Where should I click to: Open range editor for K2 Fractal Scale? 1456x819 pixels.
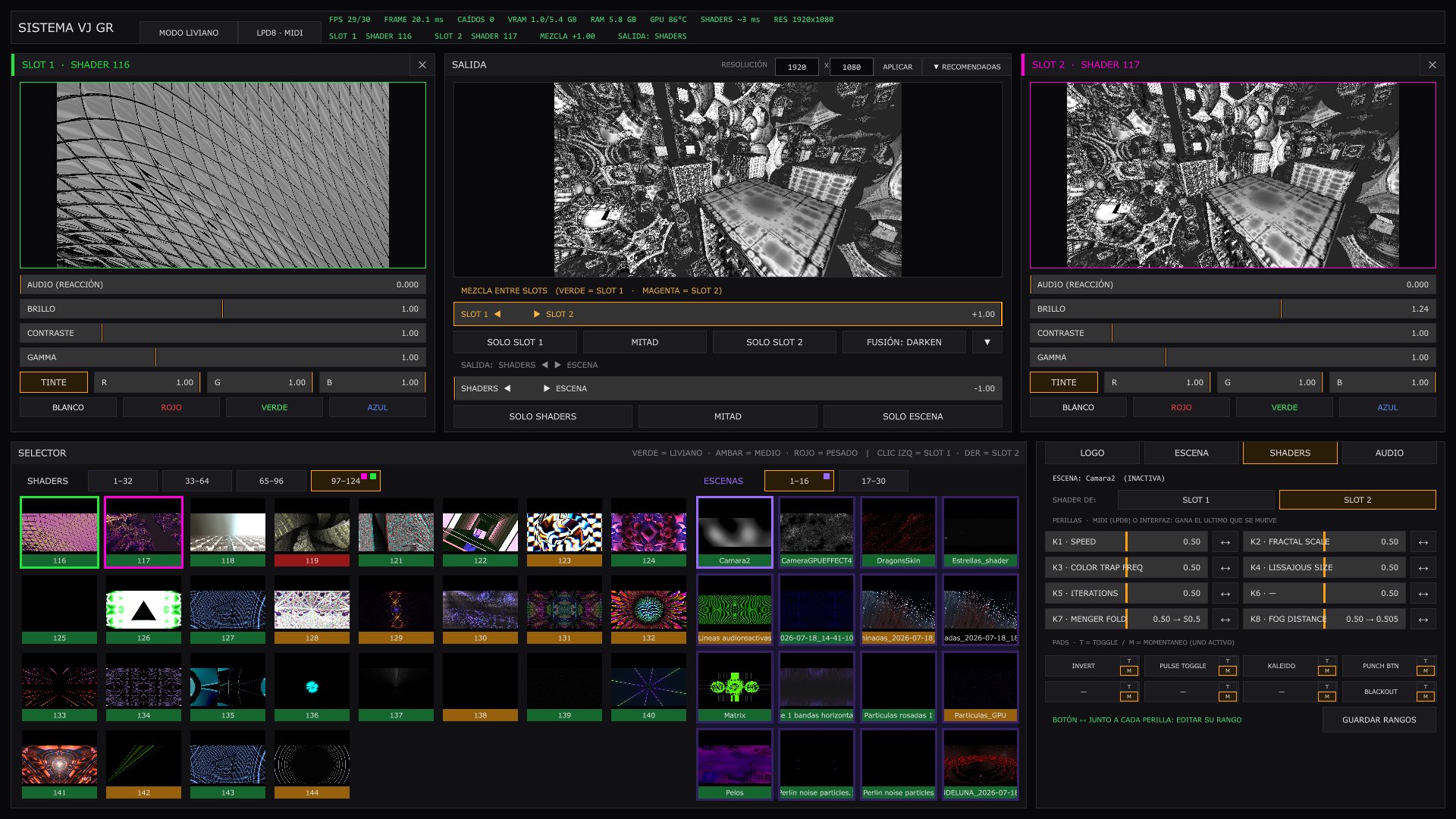pos(1423,542)
